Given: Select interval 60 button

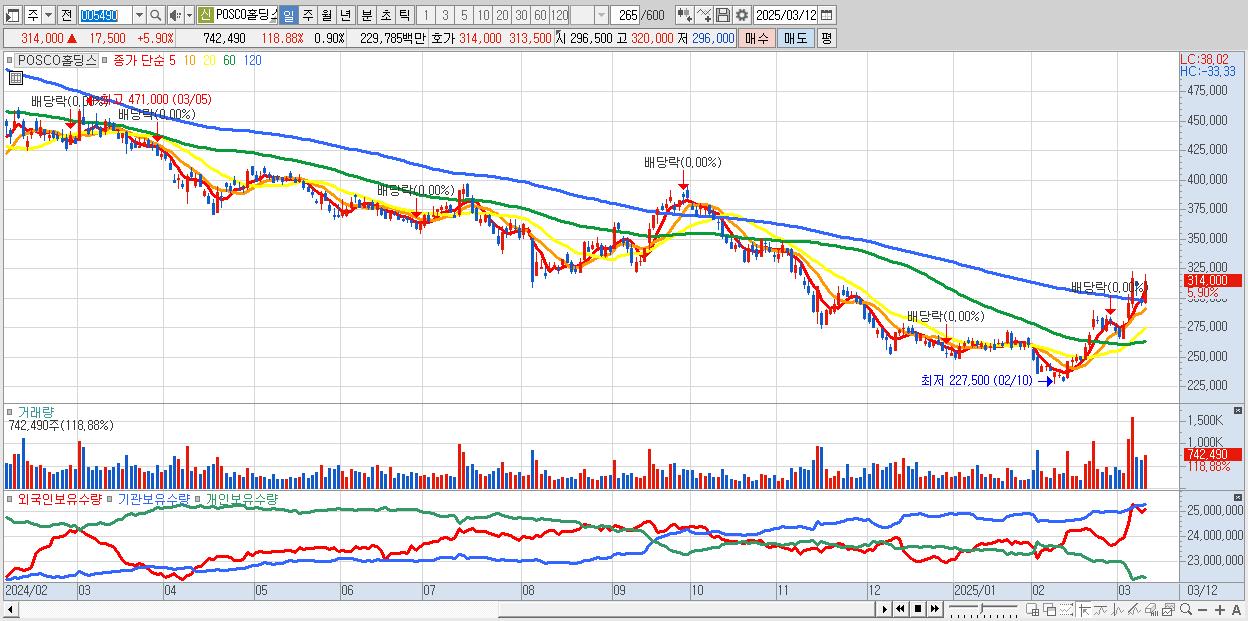Looking at the screenshot, I should (x=540, y=15).
